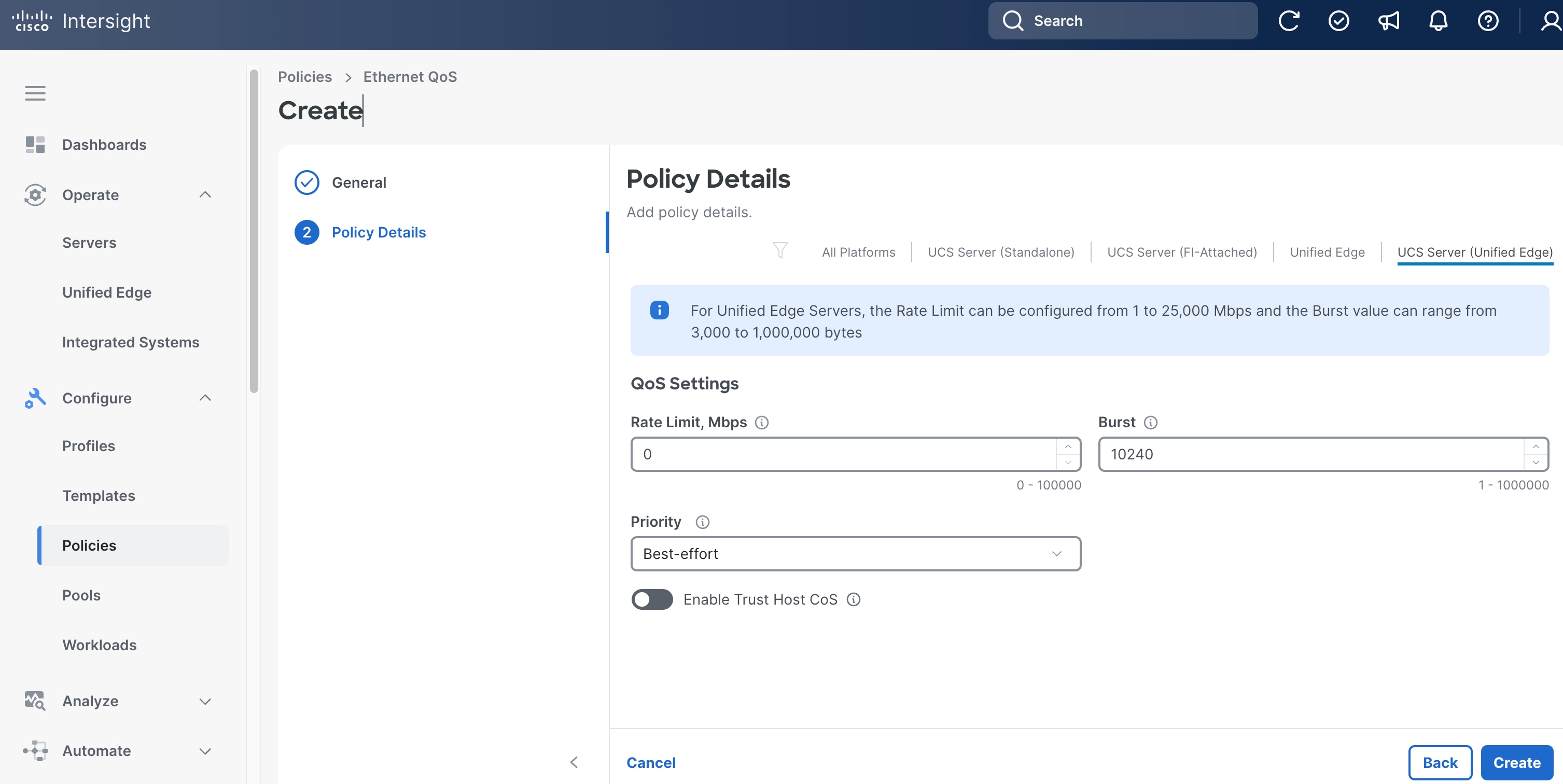Viewport: 1563px width, 784px height.
Task: Select the Unified Edge platform tab
Action: tap(1327, 253)
